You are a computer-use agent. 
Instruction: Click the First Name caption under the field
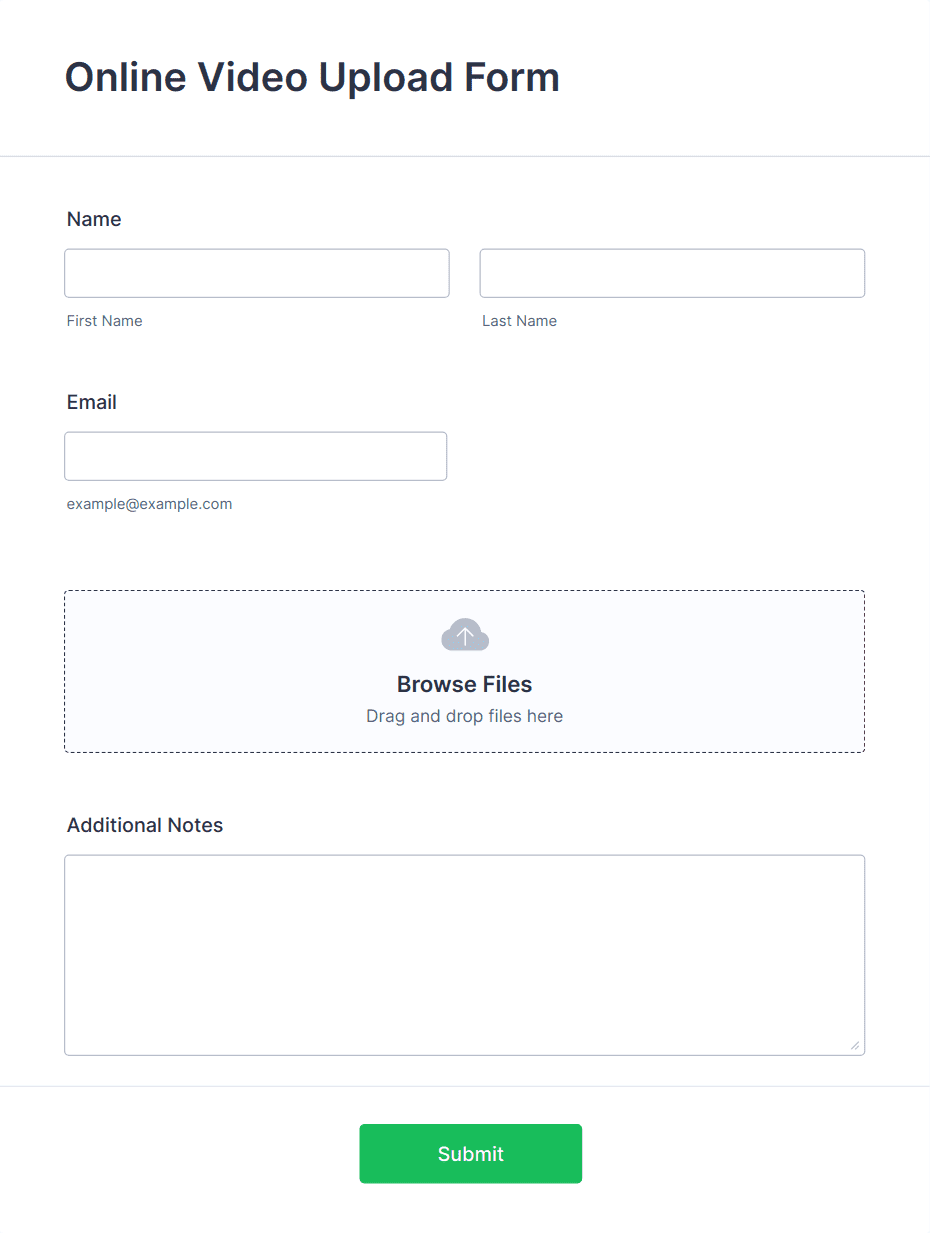(x=104, y=321)
